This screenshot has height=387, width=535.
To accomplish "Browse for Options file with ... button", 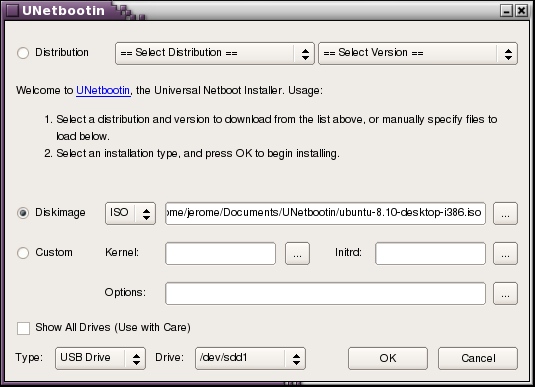I will tap(505, 293).
